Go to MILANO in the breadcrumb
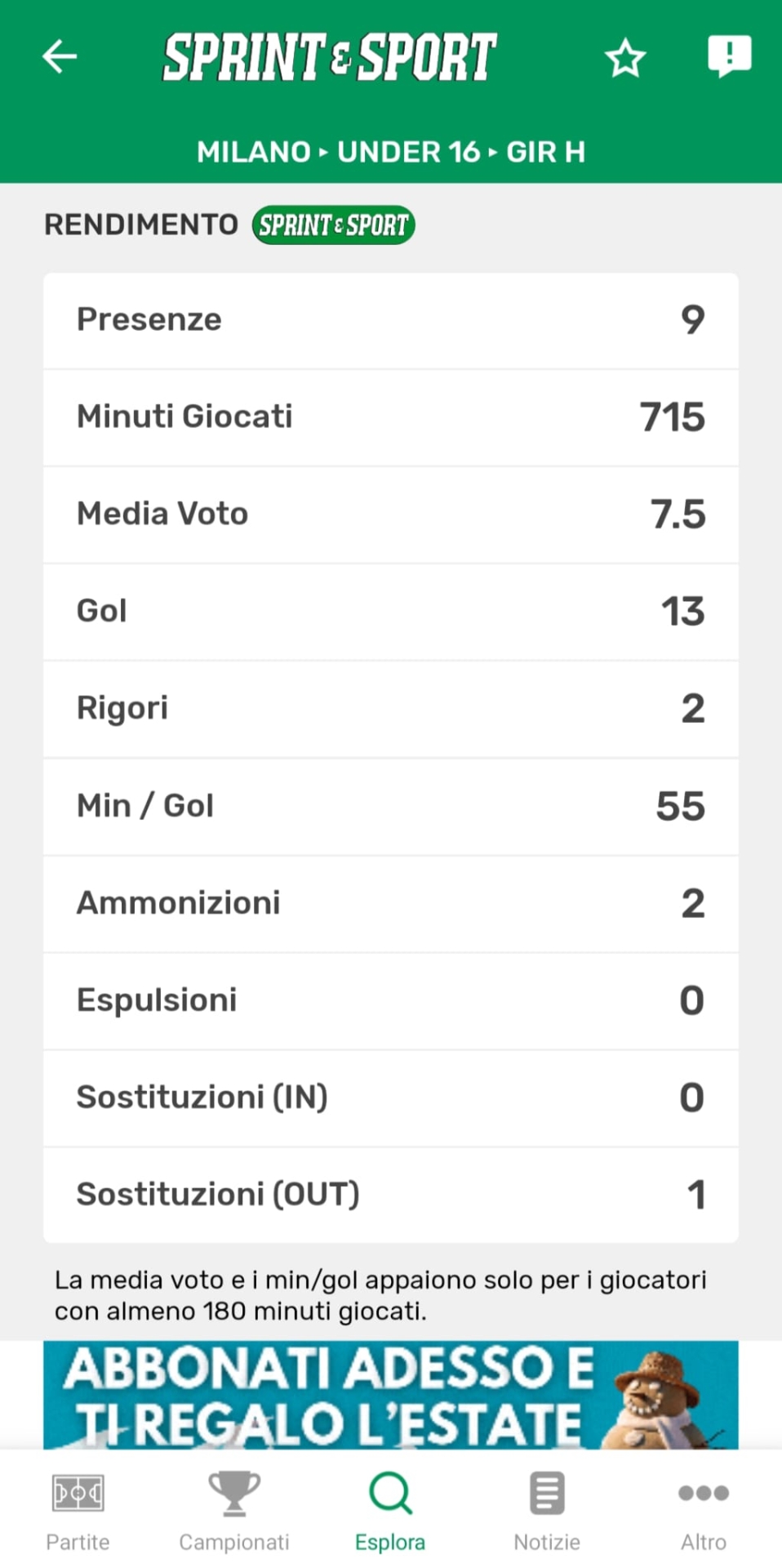Image resolution: width=782 pixels, height=1568 pixels. pyautogui.click(x=254, y=152)
